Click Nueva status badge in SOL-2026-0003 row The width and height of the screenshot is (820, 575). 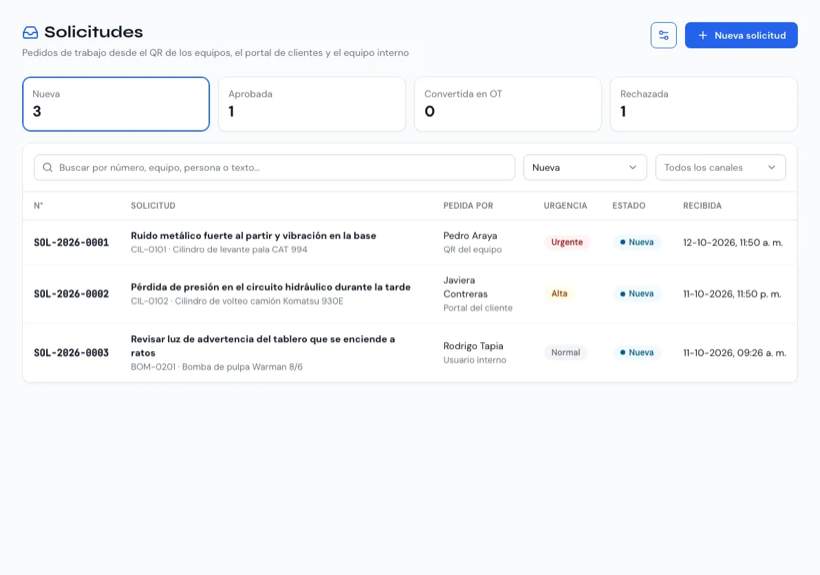636,353
